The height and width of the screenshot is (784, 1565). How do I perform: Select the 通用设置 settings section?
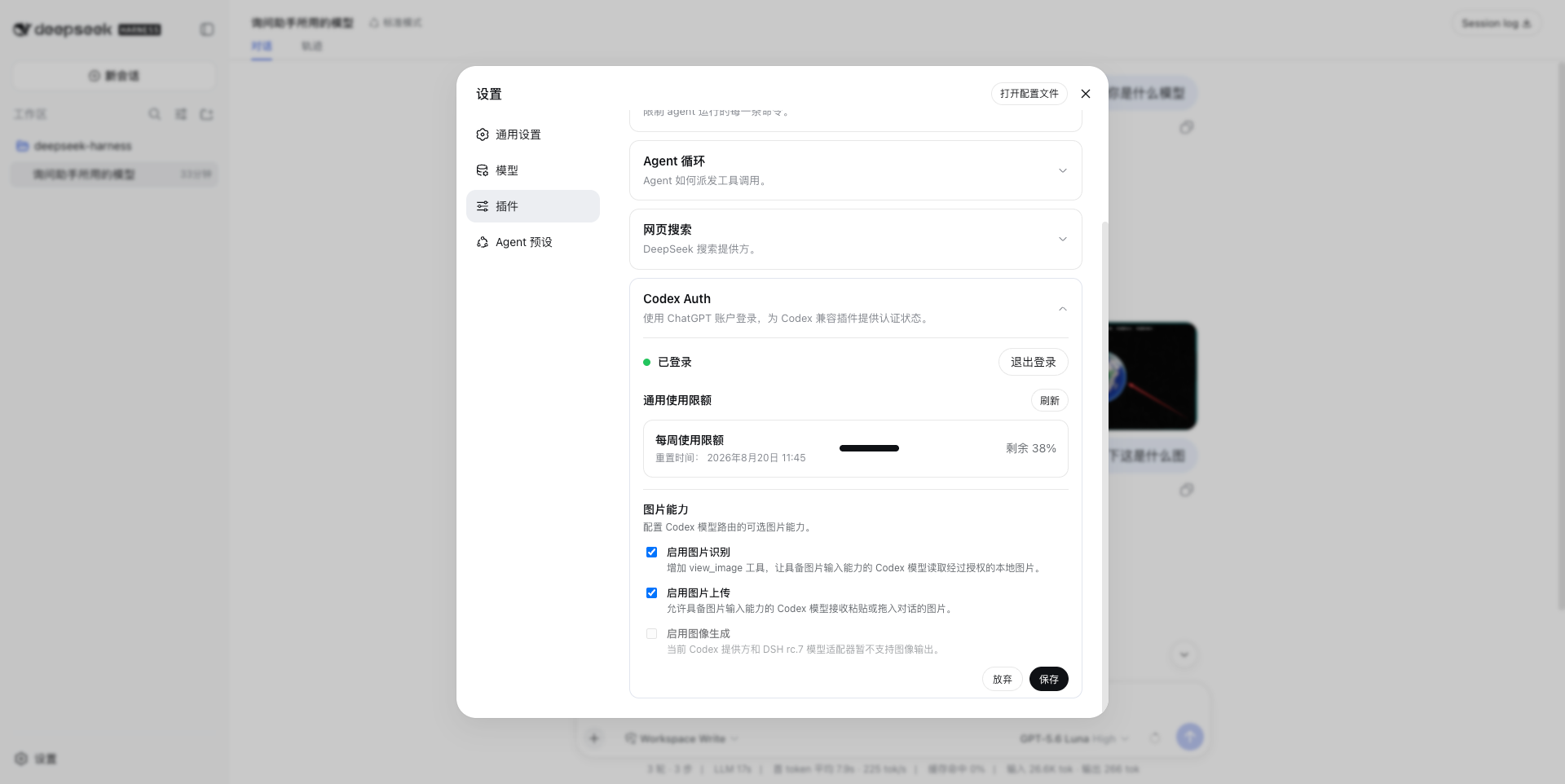tap(533, 134)
